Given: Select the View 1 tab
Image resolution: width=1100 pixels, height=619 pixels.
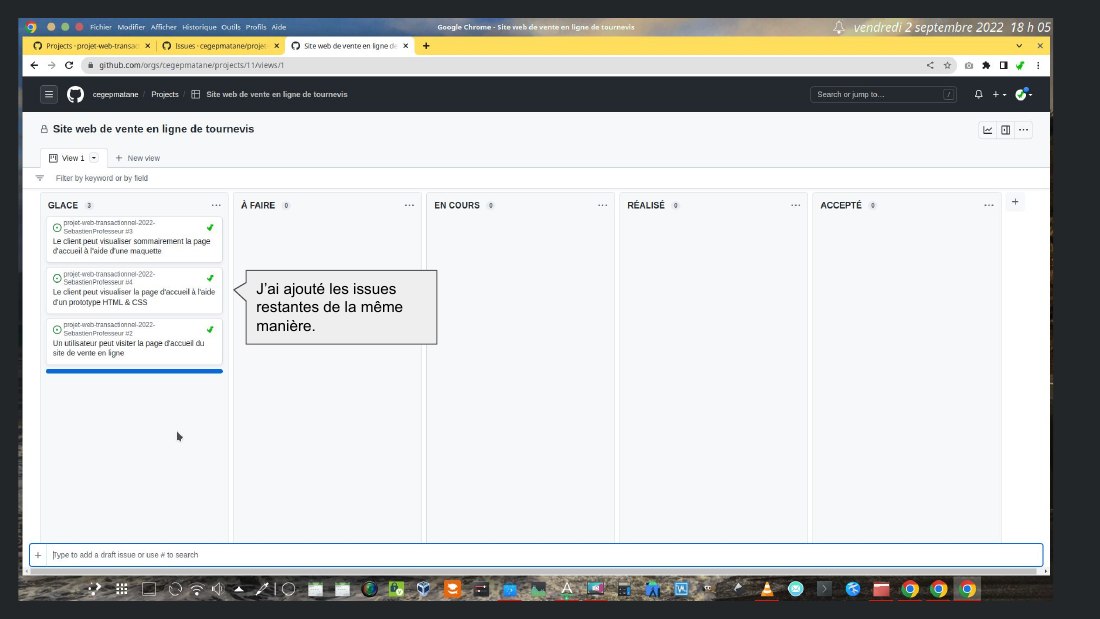Looking at the screenshot, I should point(73,158).
